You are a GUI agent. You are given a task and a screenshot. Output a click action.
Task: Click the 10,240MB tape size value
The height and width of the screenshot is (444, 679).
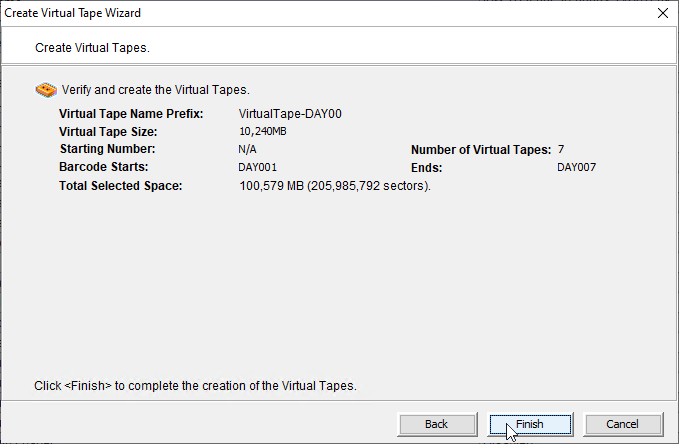(263, 131)
